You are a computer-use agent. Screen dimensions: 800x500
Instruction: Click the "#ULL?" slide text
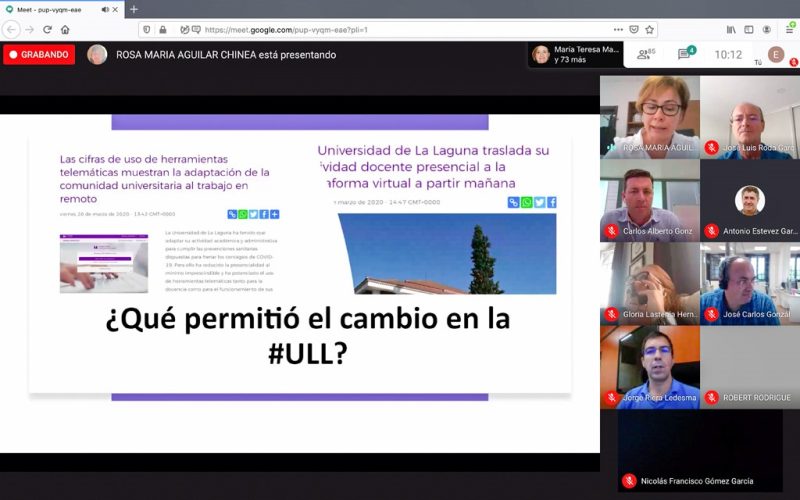coord(308,353)
